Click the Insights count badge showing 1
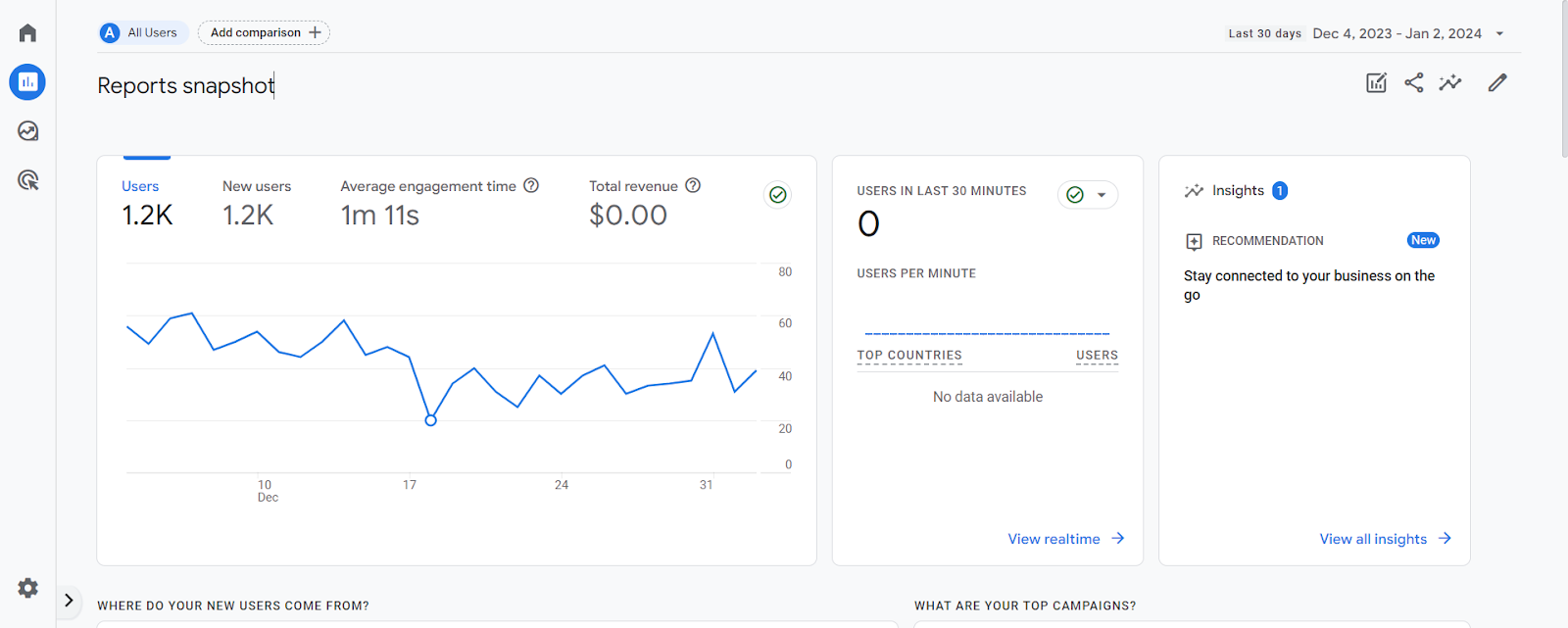Image resolution: width=1568 pixels, height=628 pixels. click(1280, 191)
